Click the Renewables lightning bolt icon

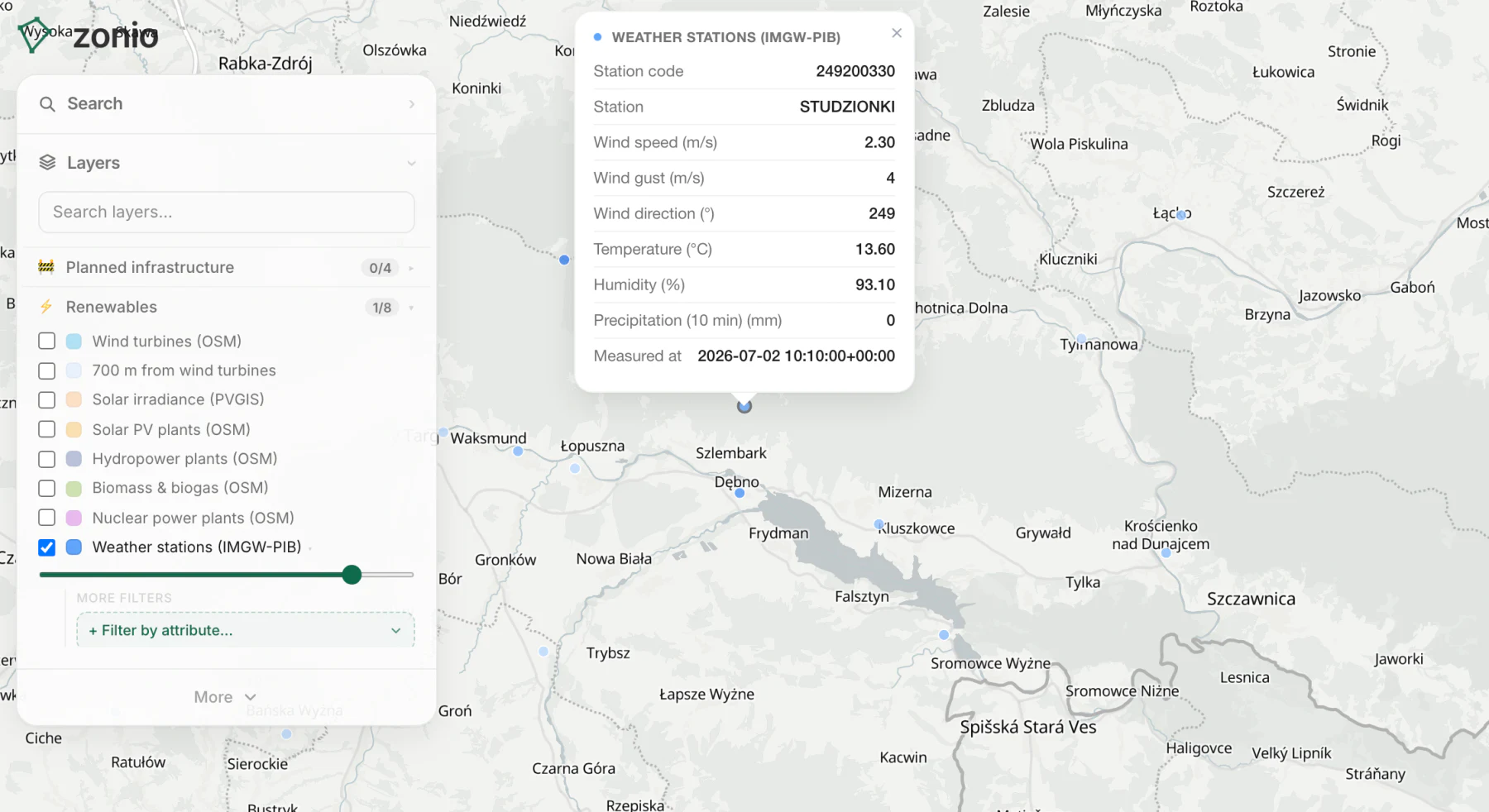(x=46, y=307)
